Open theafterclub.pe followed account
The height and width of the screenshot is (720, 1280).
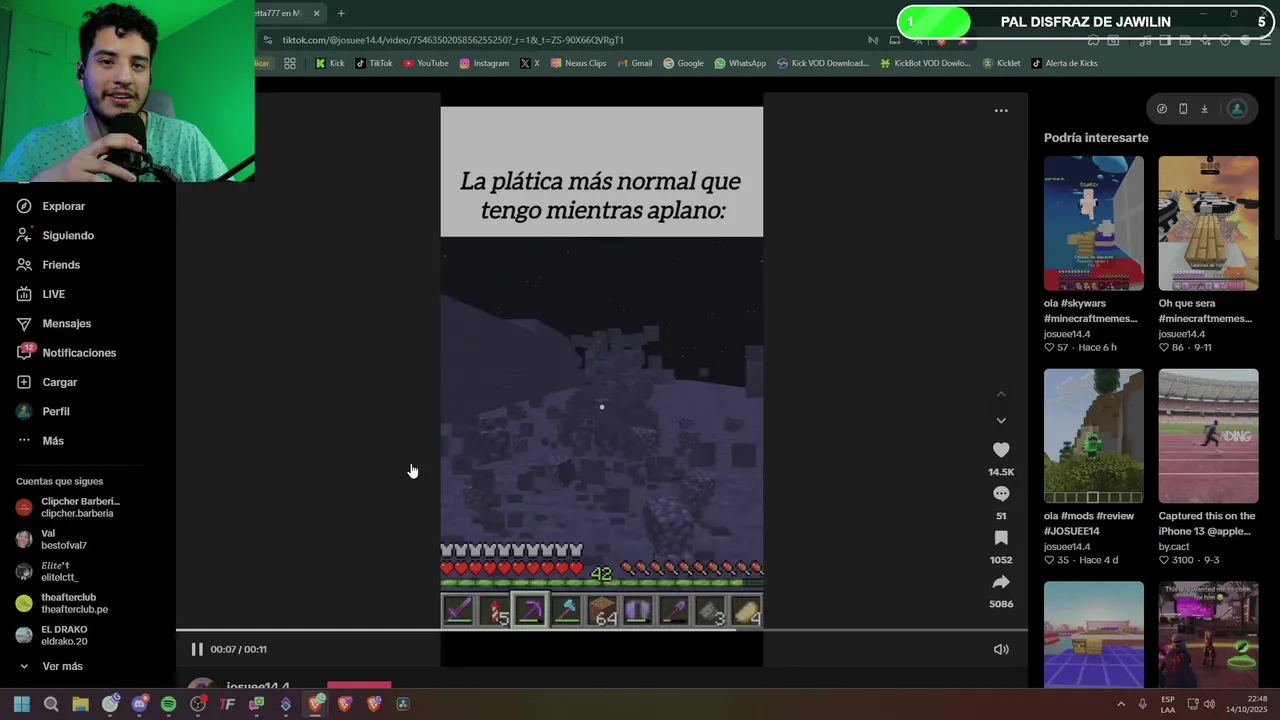click(x=62, y=603)
